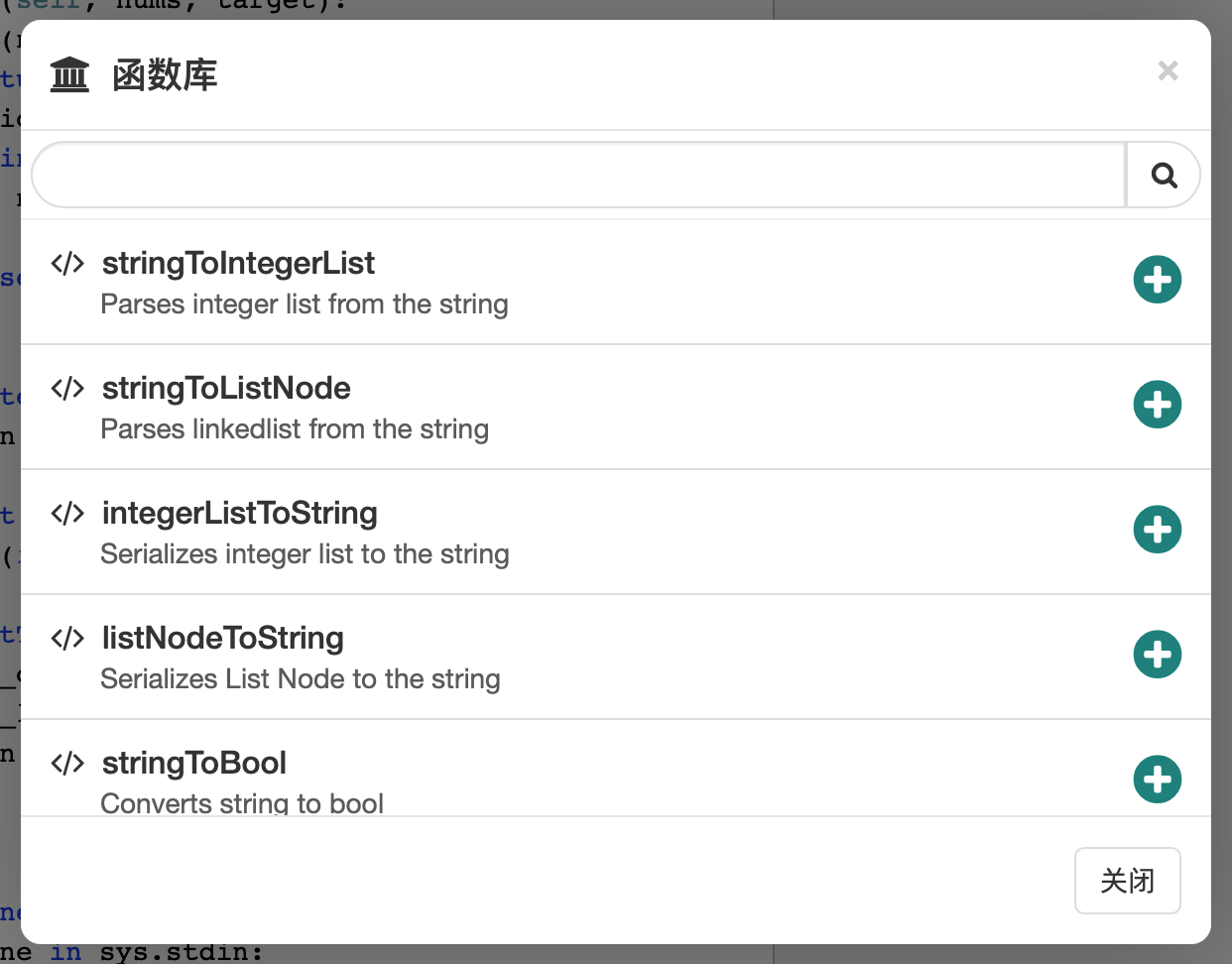Select the listNodeToString function title

tap(222, 639)
